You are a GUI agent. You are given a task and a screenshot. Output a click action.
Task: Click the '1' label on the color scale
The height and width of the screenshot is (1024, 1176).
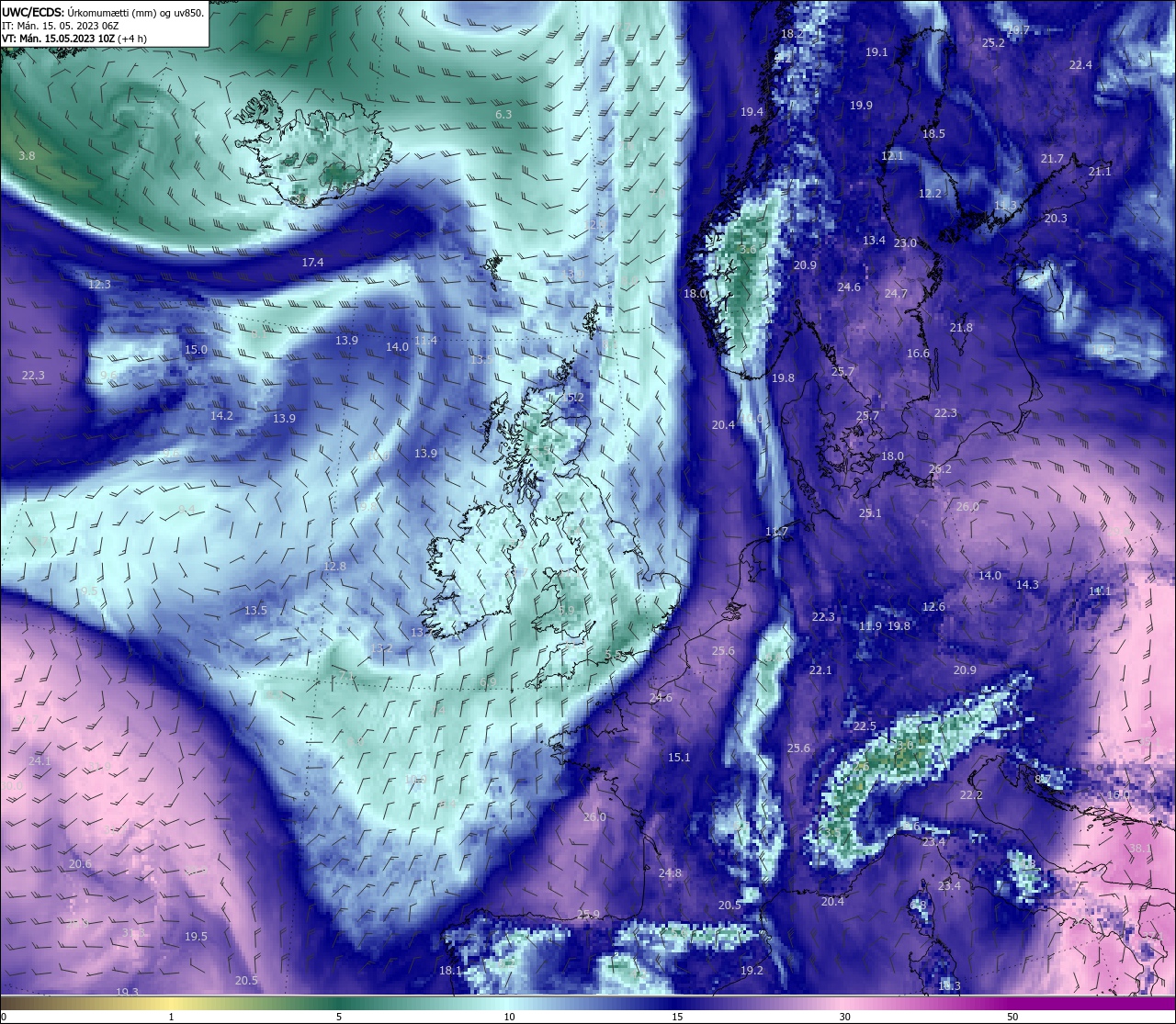[172, 1017]
